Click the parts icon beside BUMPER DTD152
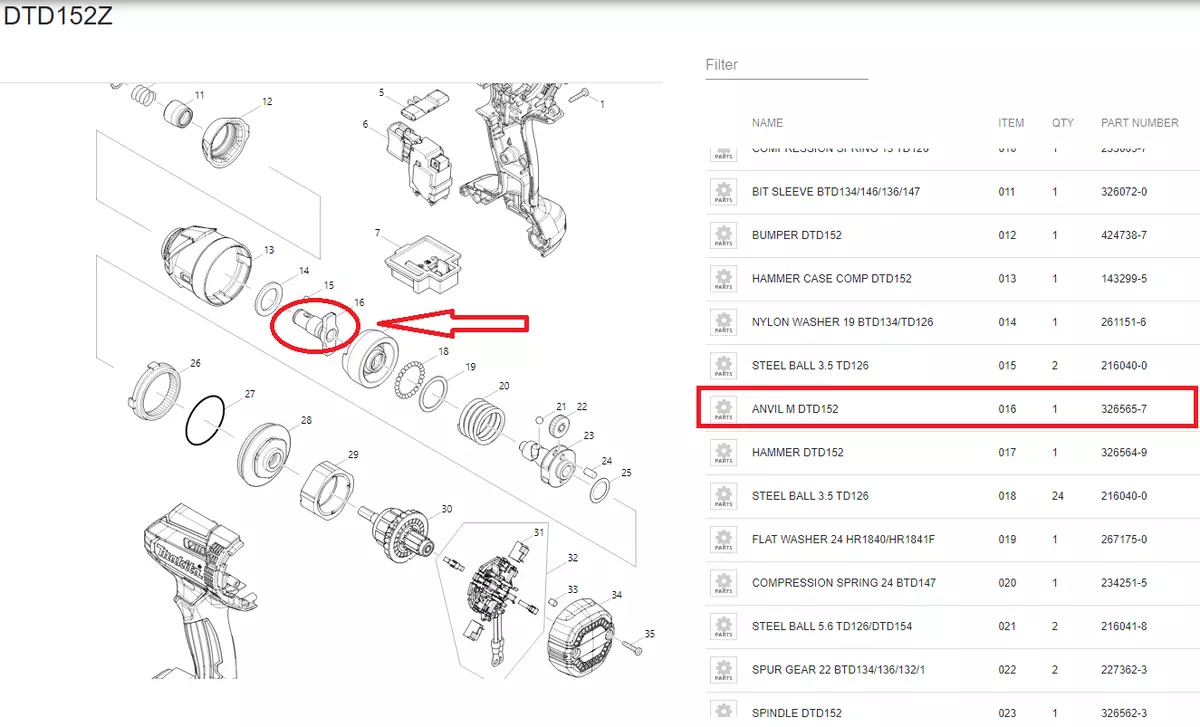1200x727 pixels. (723, 236)
